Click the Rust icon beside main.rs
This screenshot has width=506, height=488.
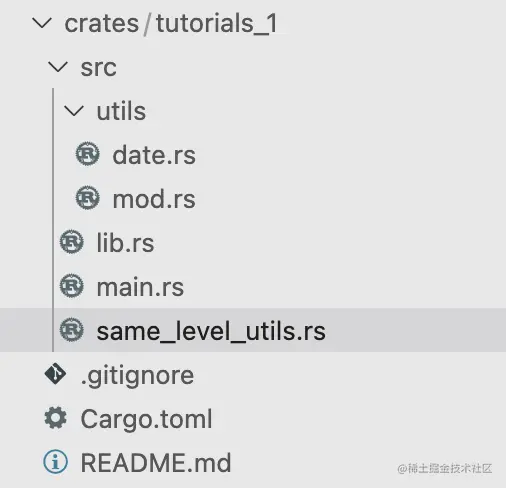click(71, 286)
